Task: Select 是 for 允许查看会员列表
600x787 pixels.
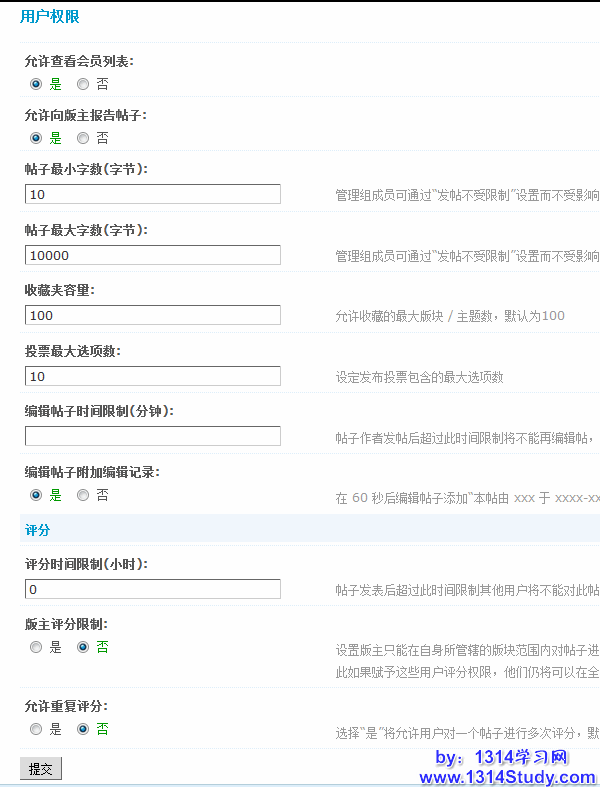Action: 36,84
